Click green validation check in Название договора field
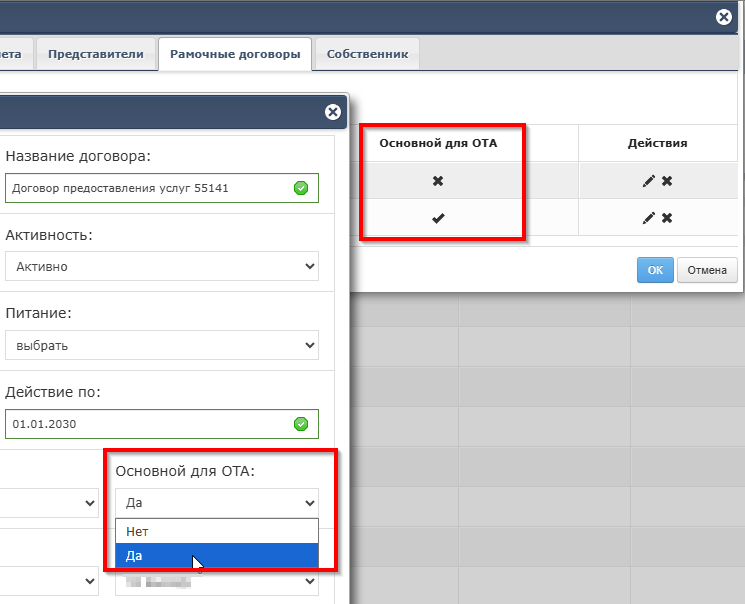 point(301,188)
